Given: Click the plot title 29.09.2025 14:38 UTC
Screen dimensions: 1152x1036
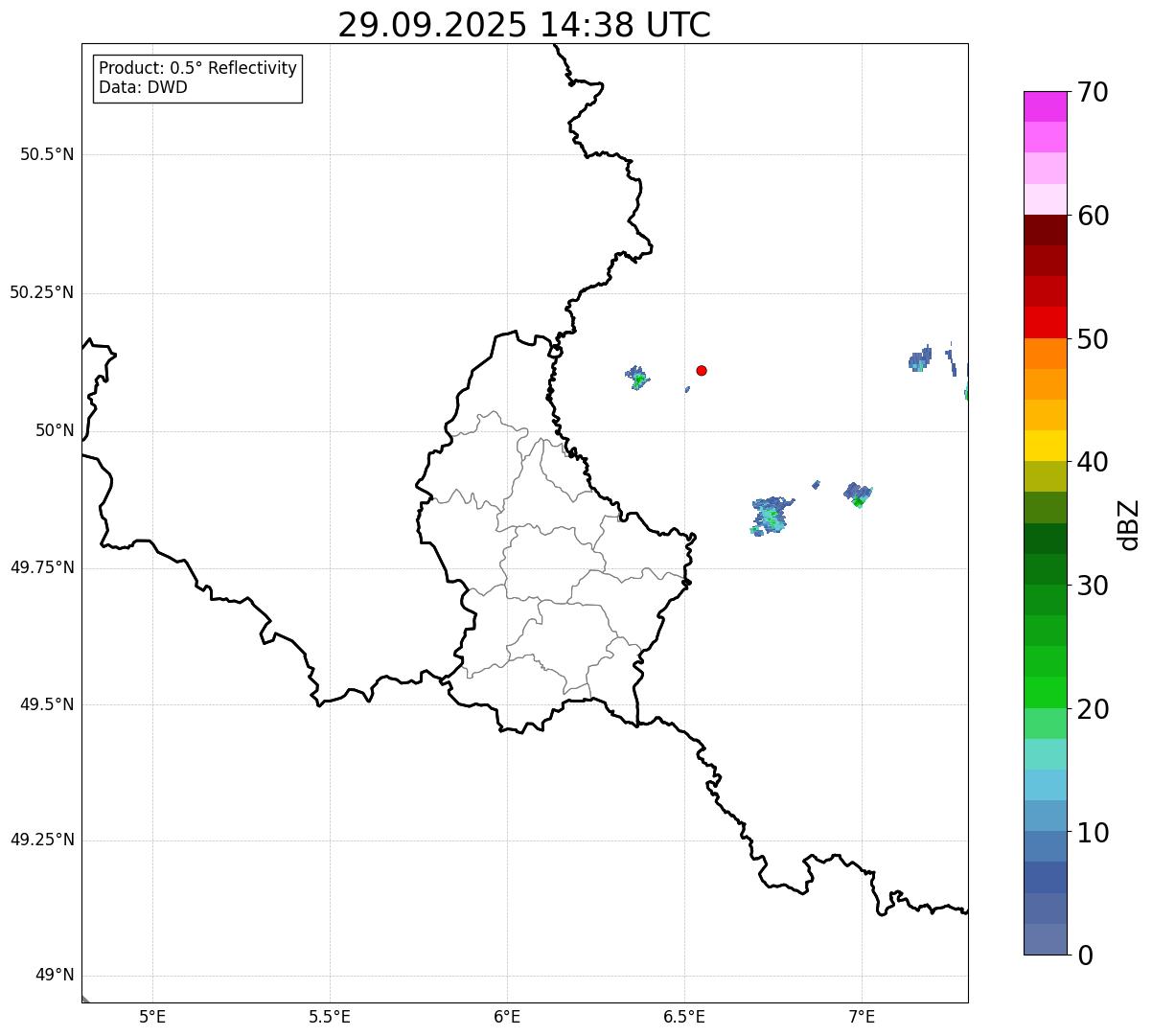Looking at the screenshot, I should (524, 25).
